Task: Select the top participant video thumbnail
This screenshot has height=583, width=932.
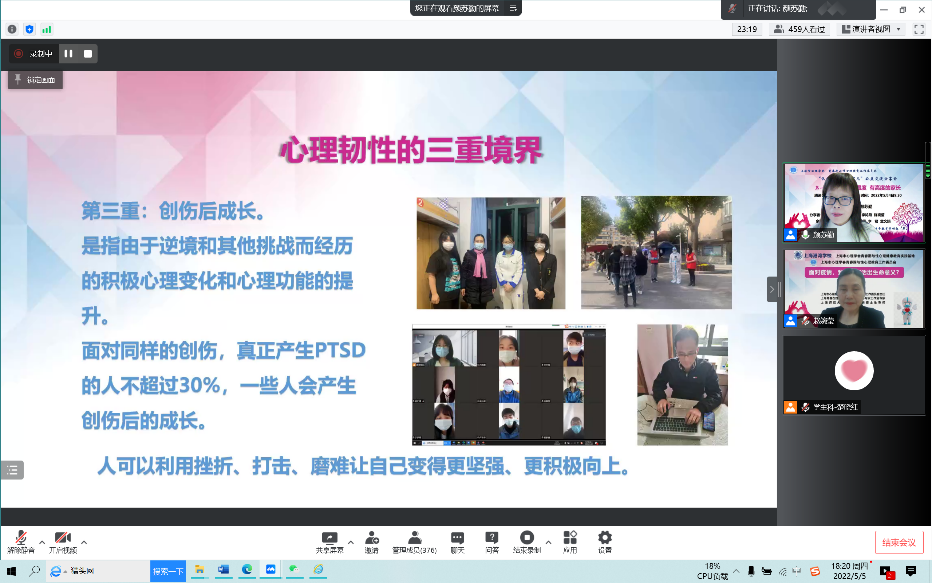Action: (854, 203)
